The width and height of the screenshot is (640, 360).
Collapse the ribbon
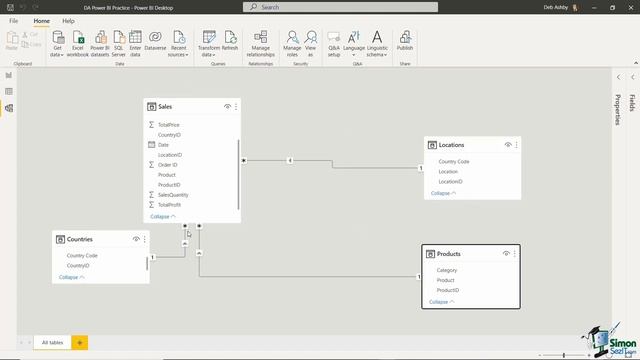pos(636,63)
